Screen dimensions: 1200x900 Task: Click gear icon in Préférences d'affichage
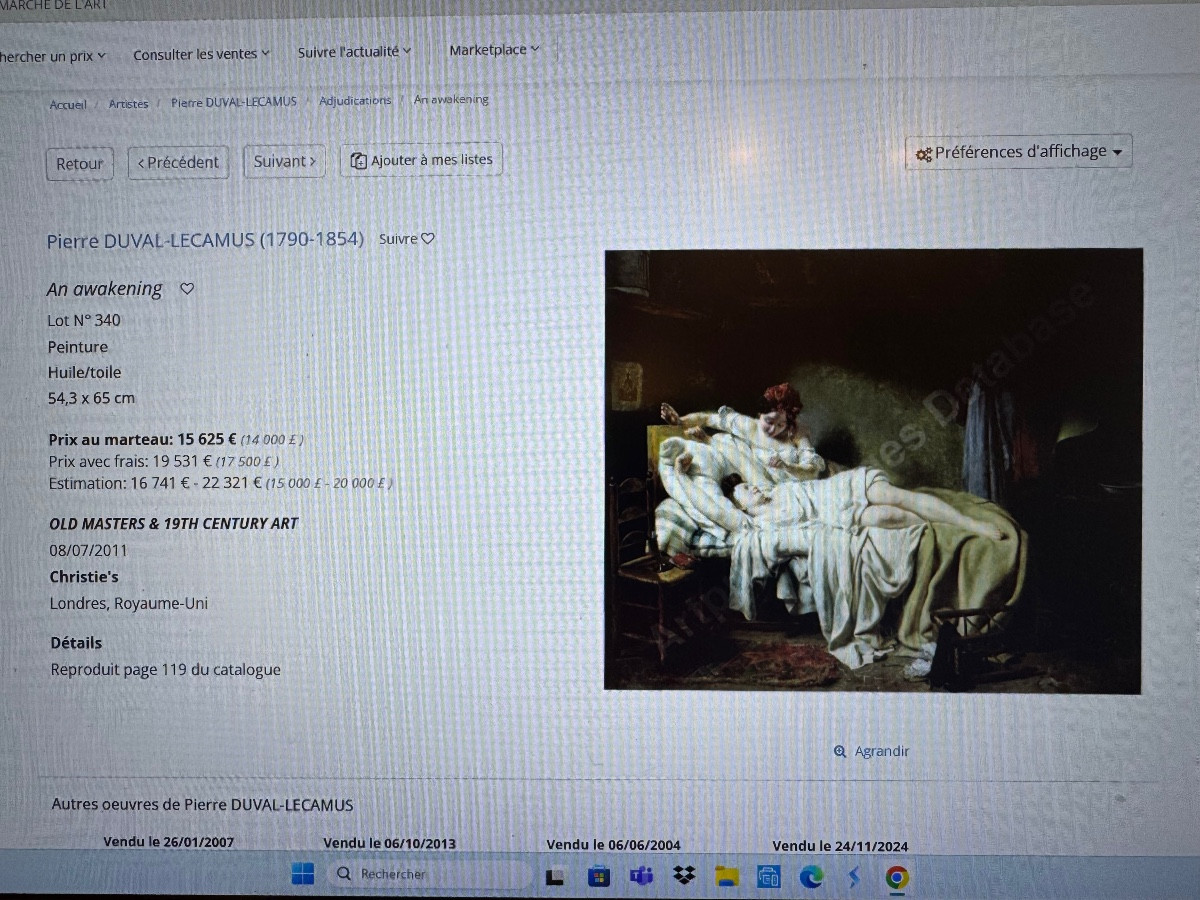coord(924,154)
